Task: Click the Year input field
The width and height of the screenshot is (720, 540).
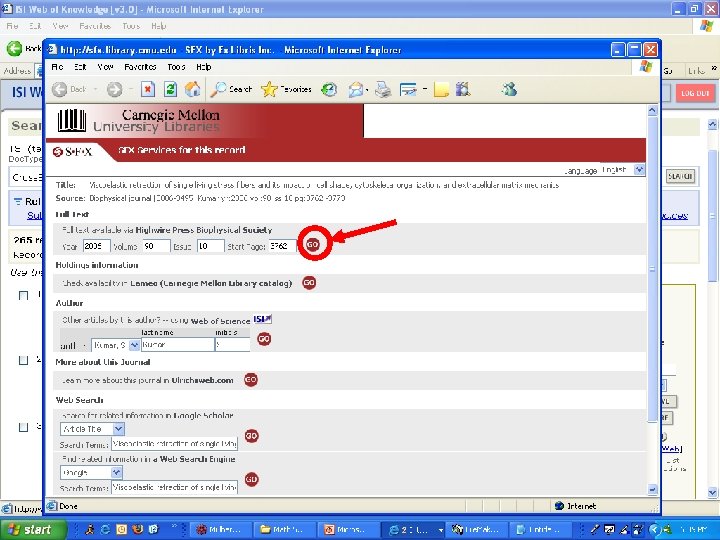Action: tap(96, 246)
